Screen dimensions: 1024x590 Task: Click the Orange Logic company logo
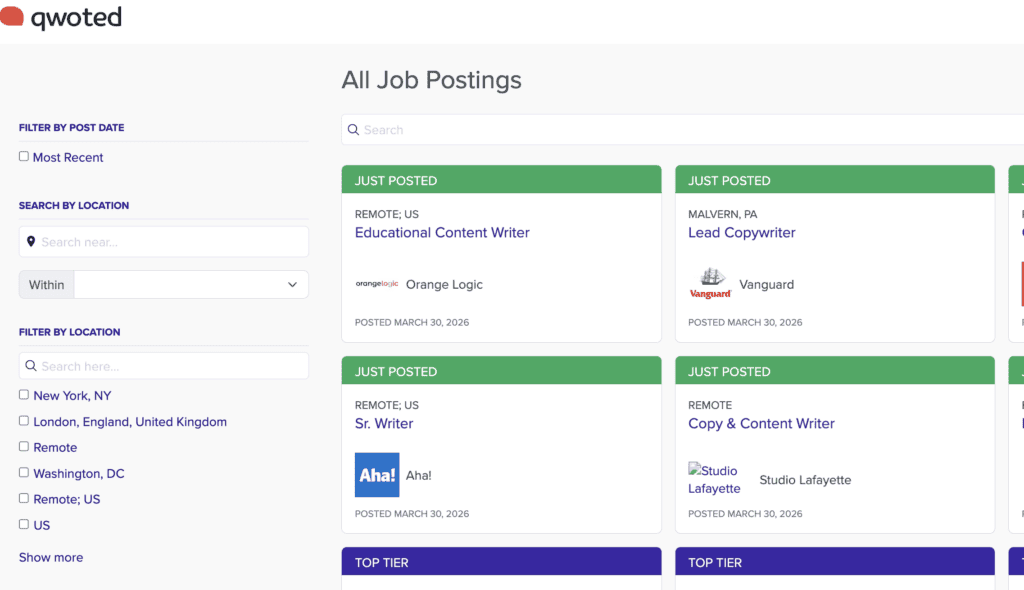coord(377,284)
